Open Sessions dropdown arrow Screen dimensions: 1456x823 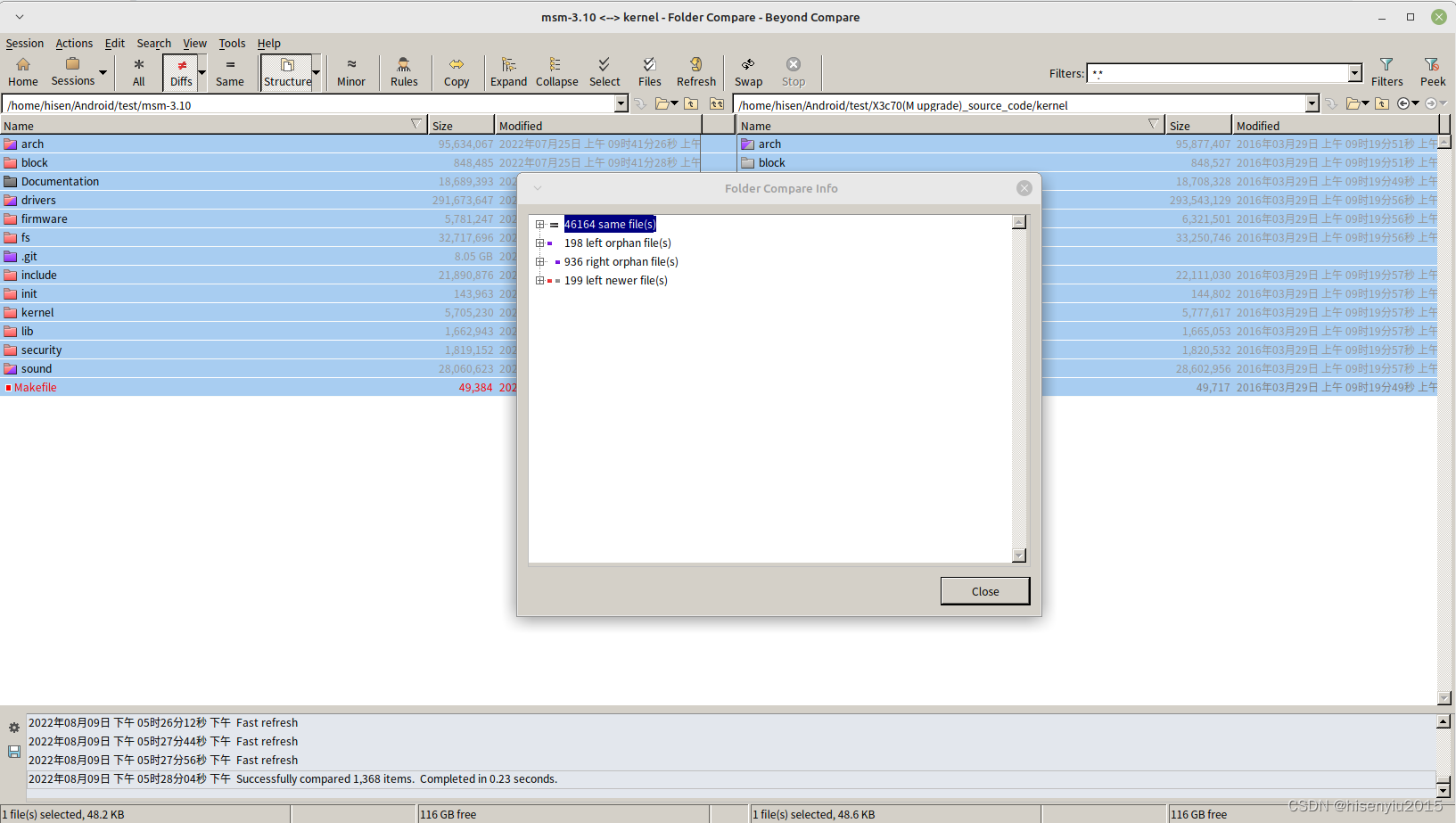tap(103, 72)
